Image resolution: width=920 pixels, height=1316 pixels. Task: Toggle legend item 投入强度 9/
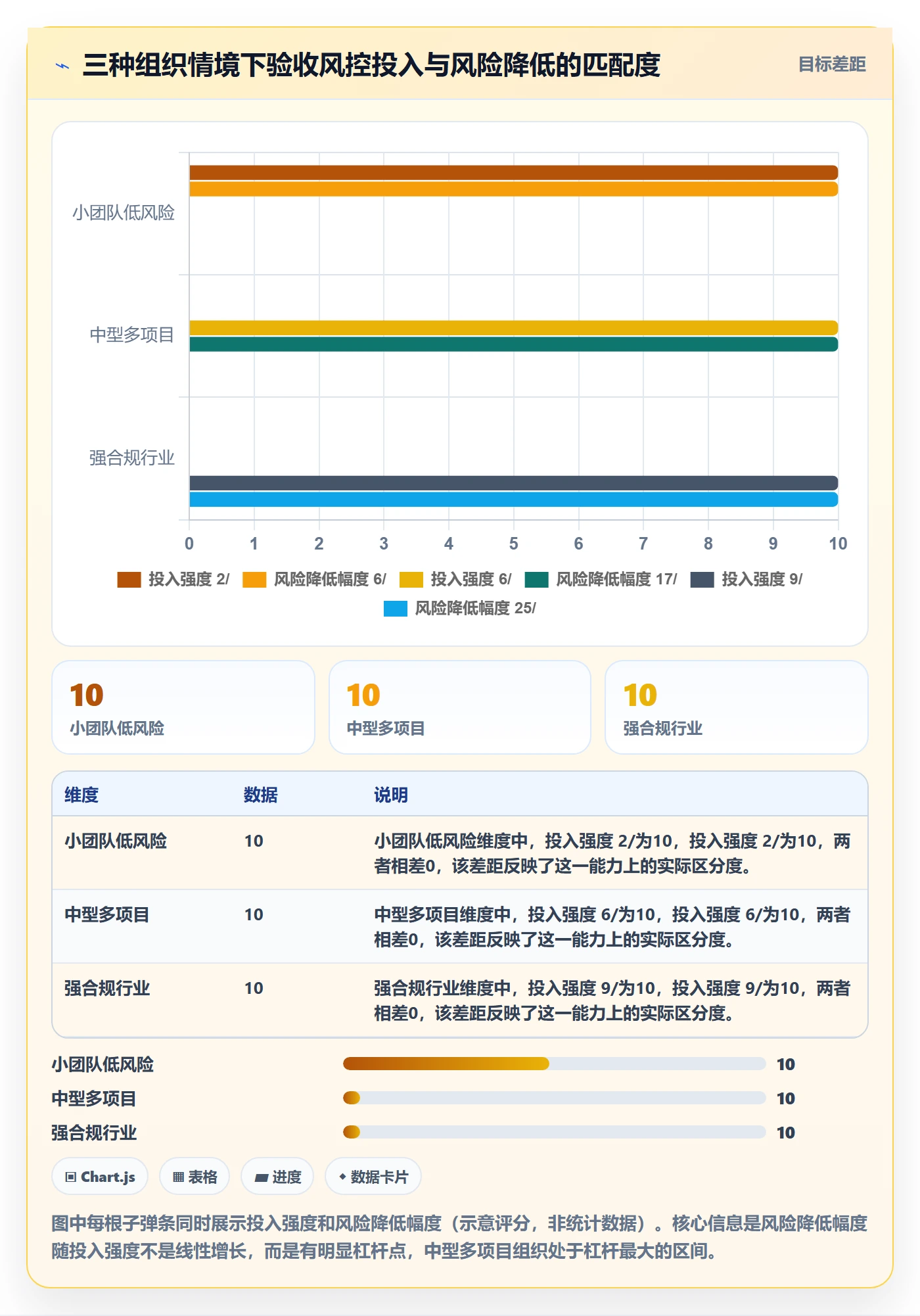click(747, 579)
